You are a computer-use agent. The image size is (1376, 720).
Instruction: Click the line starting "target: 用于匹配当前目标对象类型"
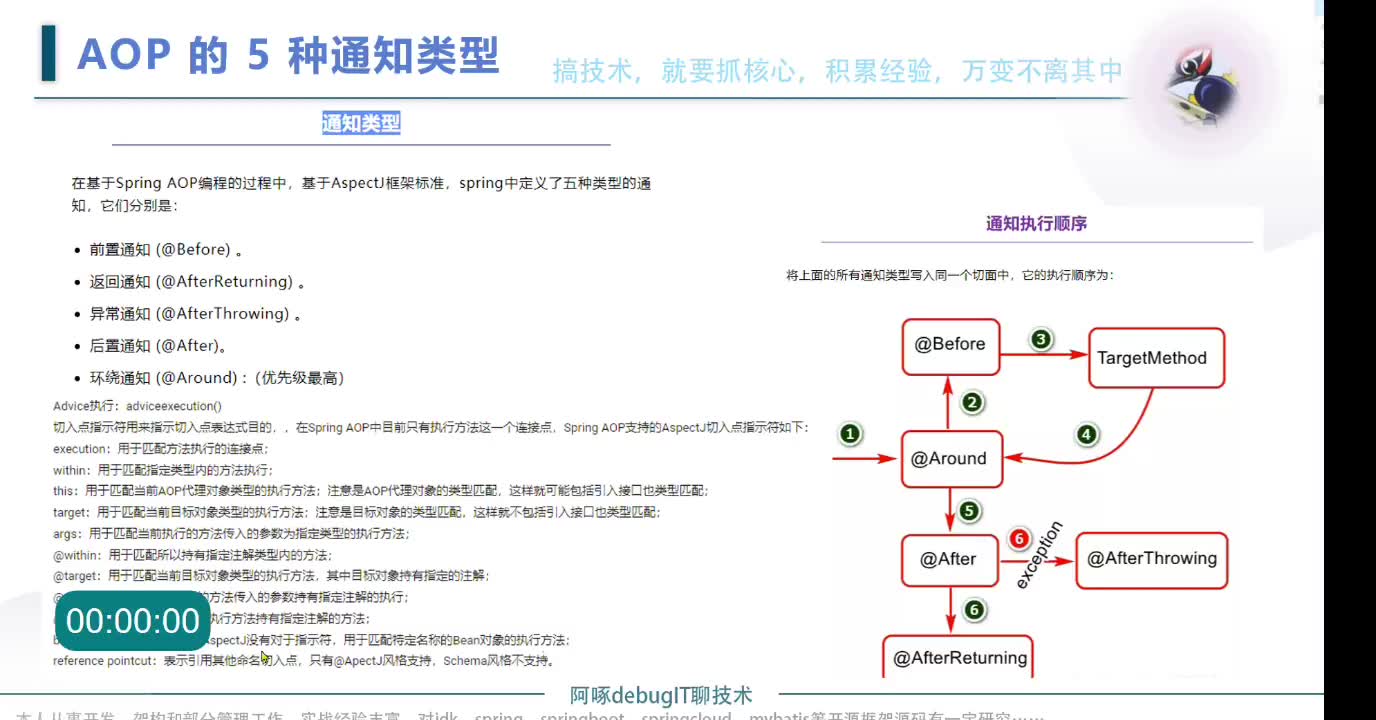(356, 512)
